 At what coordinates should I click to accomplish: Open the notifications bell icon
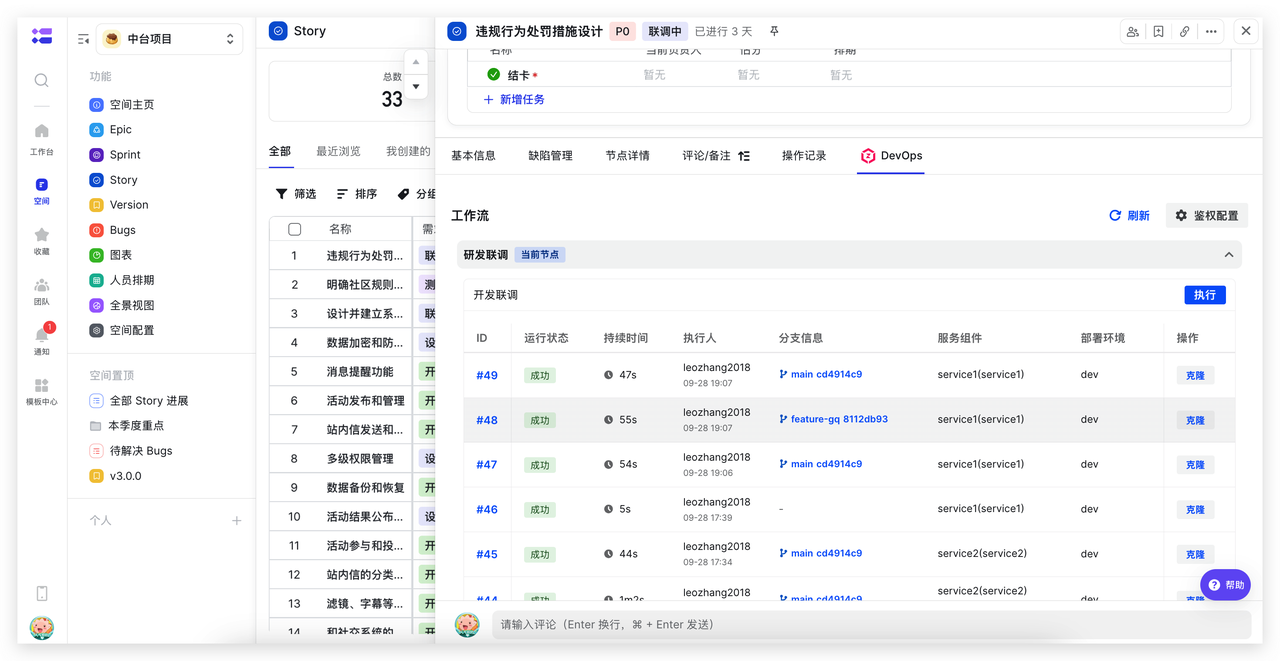click(41, 335)
